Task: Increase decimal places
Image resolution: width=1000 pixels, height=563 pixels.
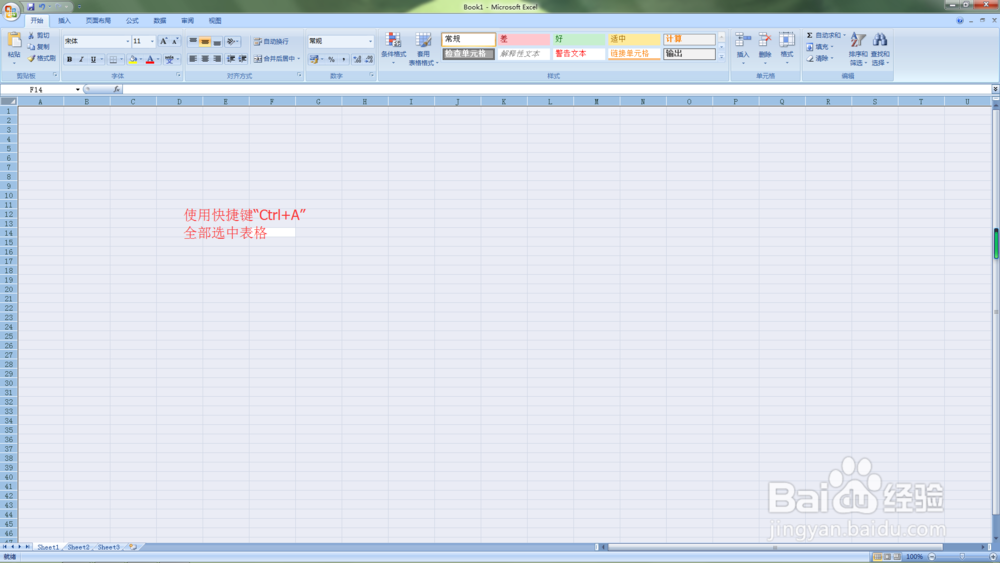Action: click(357, 59)
